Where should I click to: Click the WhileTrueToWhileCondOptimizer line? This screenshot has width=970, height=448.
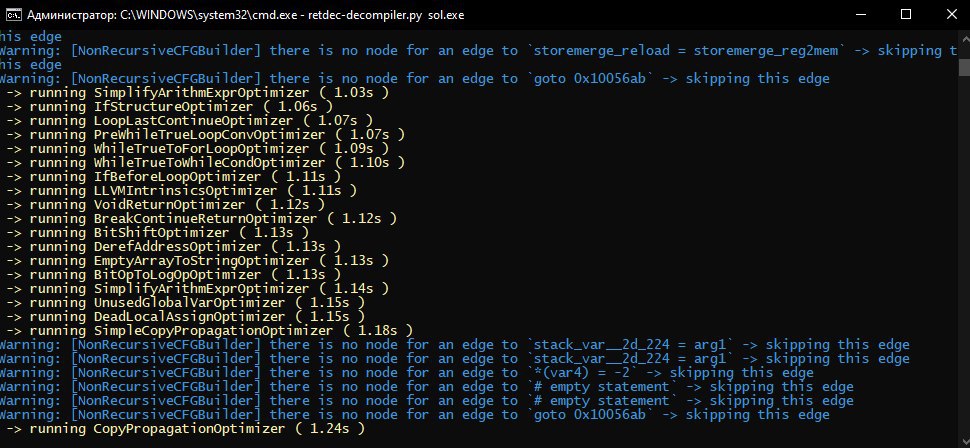click(x=205, y=163)
